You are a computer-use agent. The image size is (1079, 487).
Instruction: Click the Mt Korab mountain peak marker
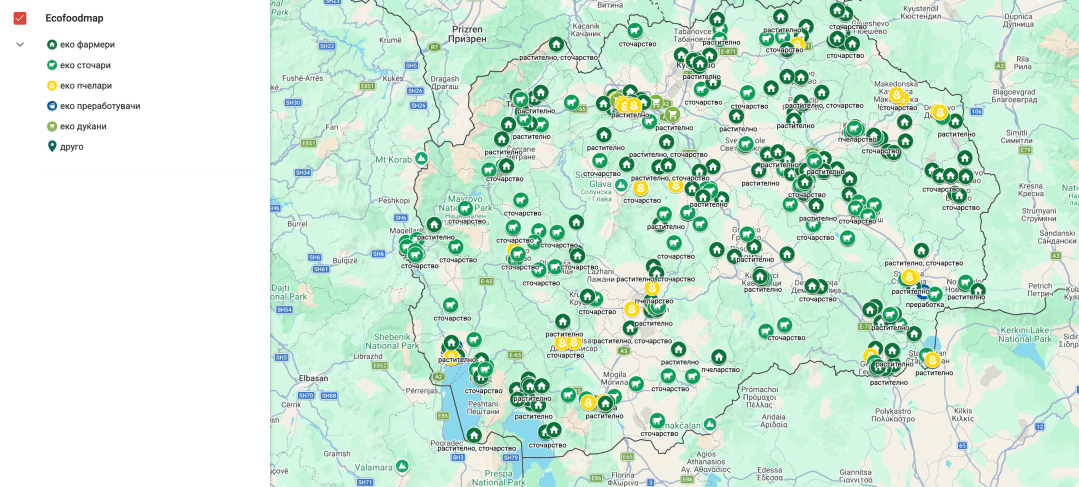[422, 158]
